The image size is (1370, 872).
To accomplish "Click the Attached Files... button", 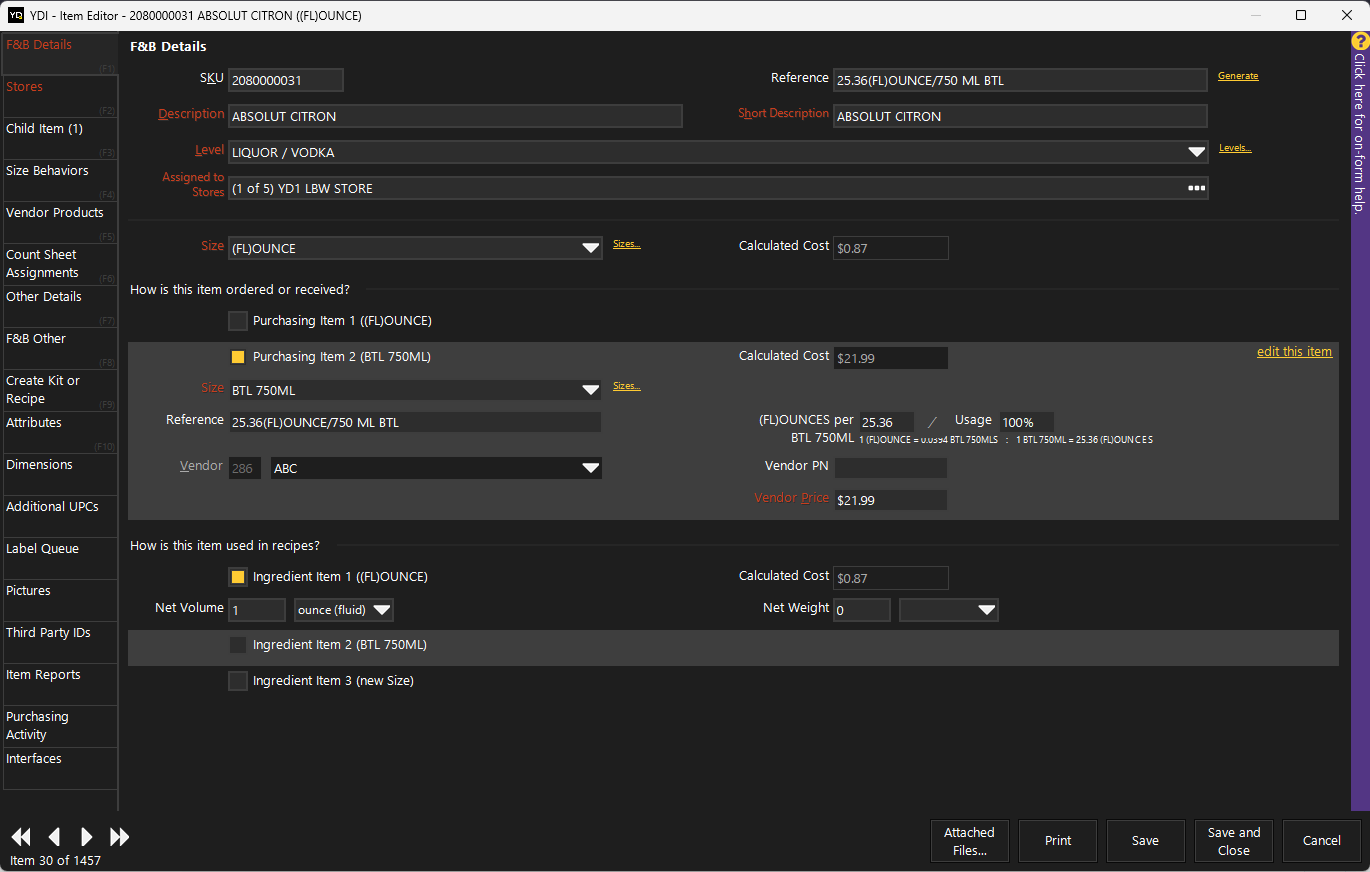I will tap(970, 841).
